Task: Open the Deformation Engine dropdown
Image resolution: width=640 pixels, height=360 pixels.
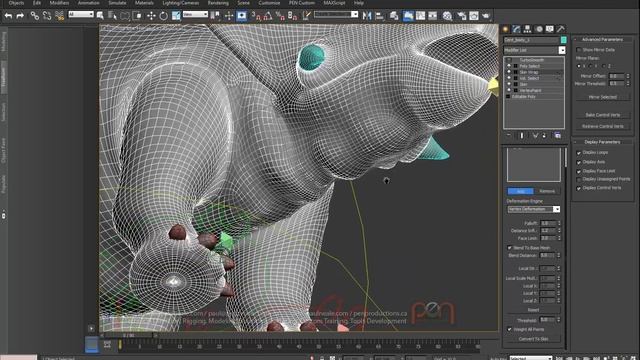Action: (x=533, y=209)
